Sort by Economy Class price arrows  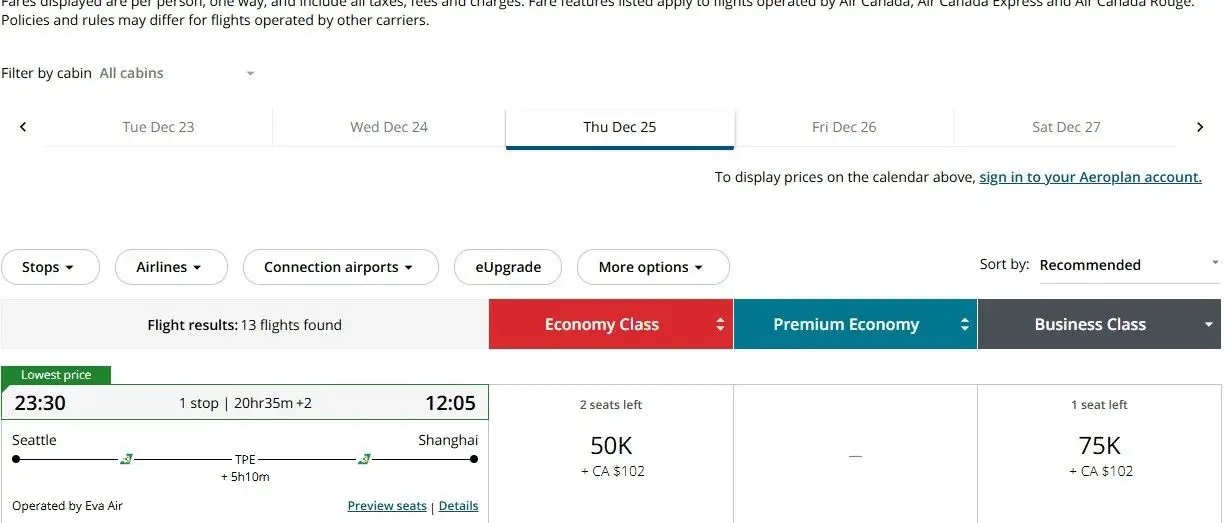tap(720, 324)
